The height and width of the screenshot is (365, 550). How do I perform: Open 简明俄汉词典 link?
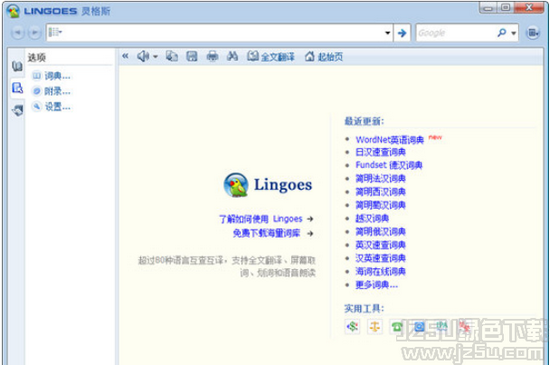[x=381, y=232]
